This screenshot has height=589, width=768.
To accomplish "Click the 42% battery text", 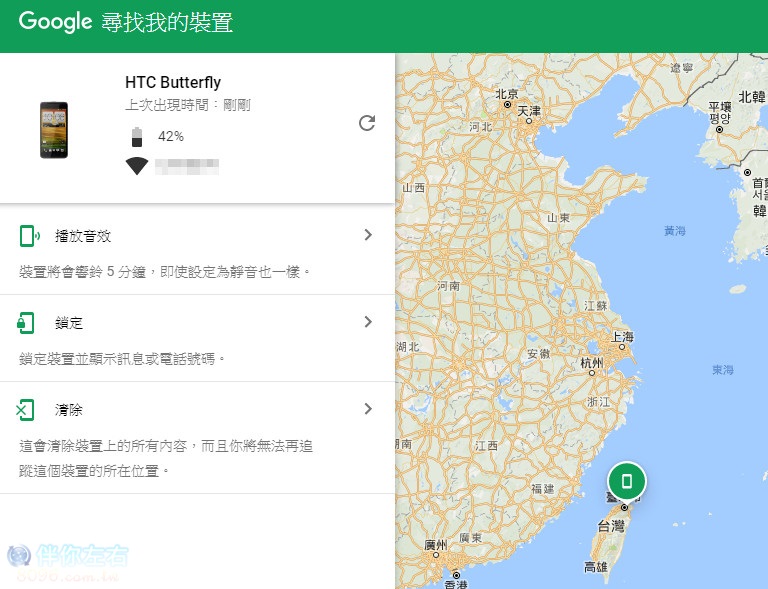I will click(x=171, y=136).
